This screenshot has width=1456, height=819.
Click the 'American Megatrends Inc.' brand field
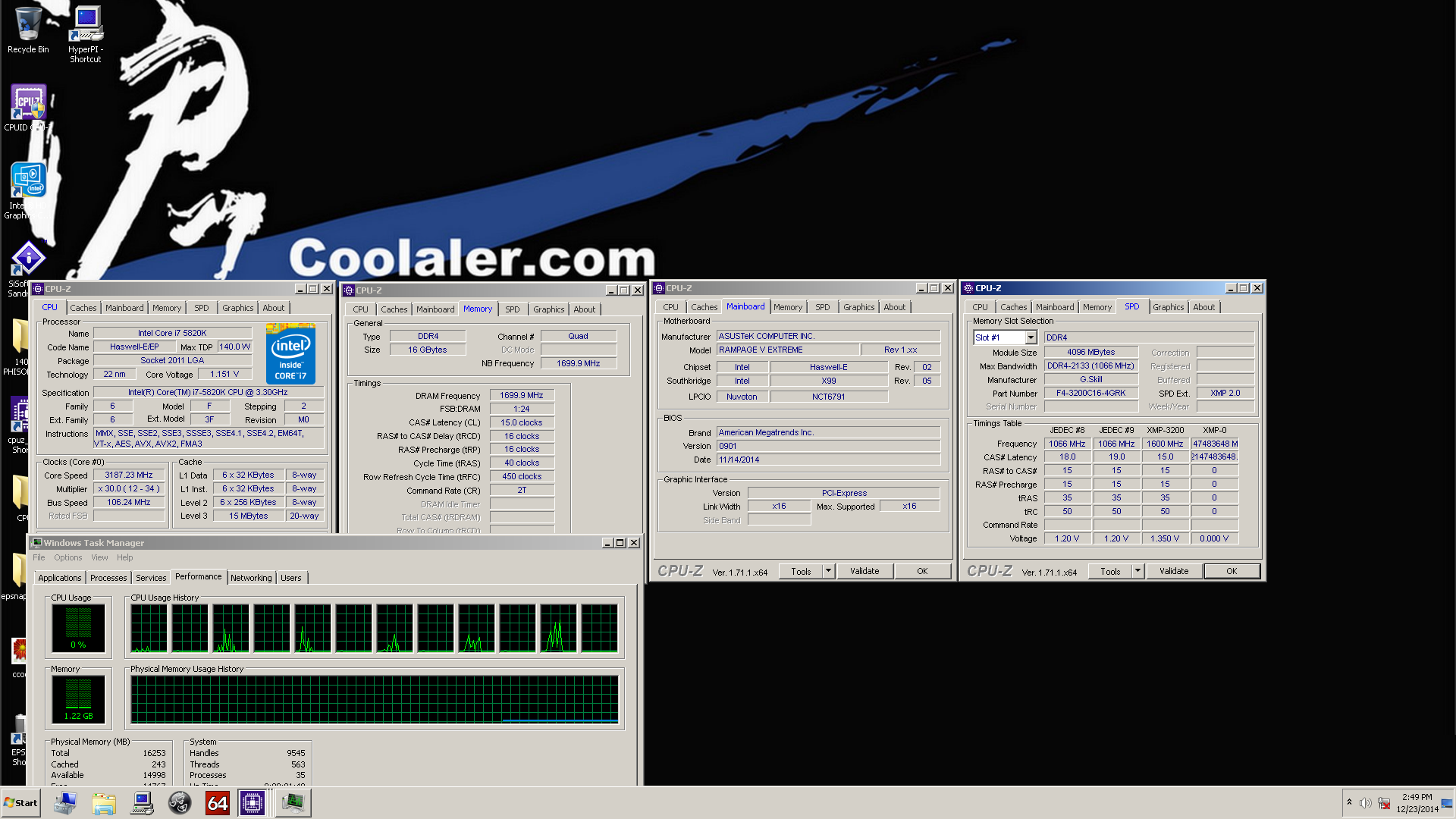828,432
